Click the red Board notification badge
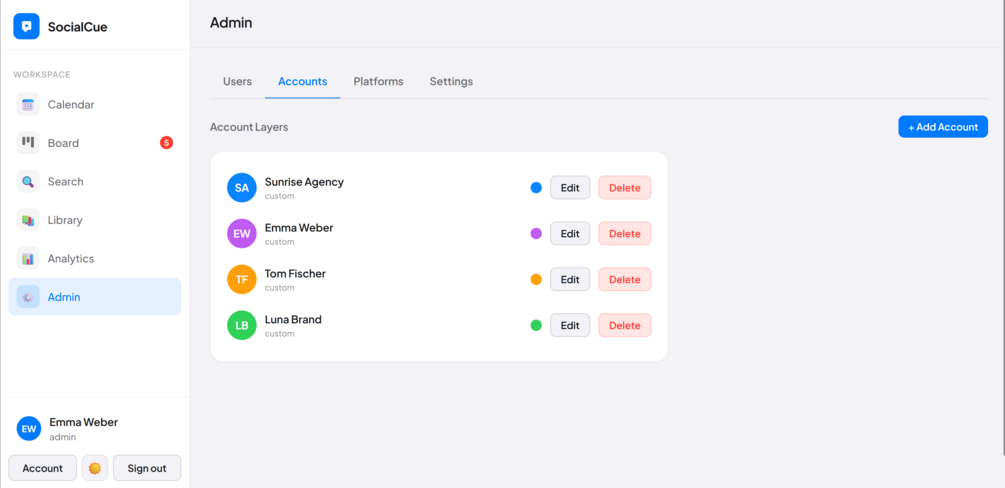This screenshot has width=1005, height=488. click(166, 142)
